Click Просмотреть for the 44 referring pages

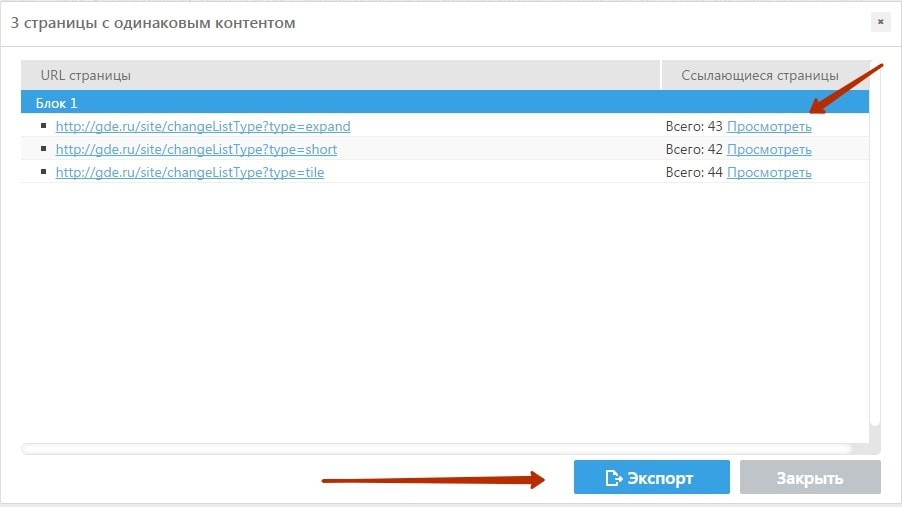[x=769, y=173]
